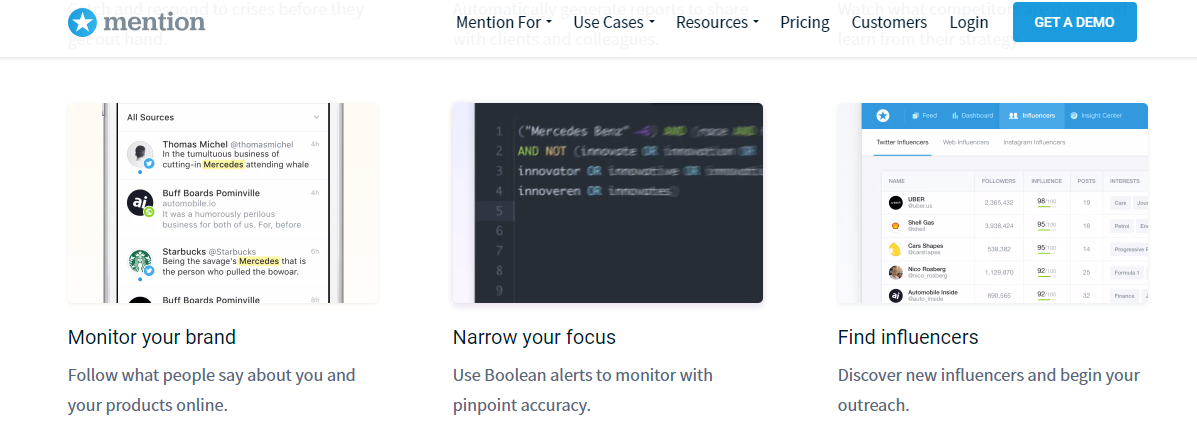The height and width of the screenshot is (428, 1197).
Task: Click the UBER avatar icon in table
Action: (x=895, y=202)
